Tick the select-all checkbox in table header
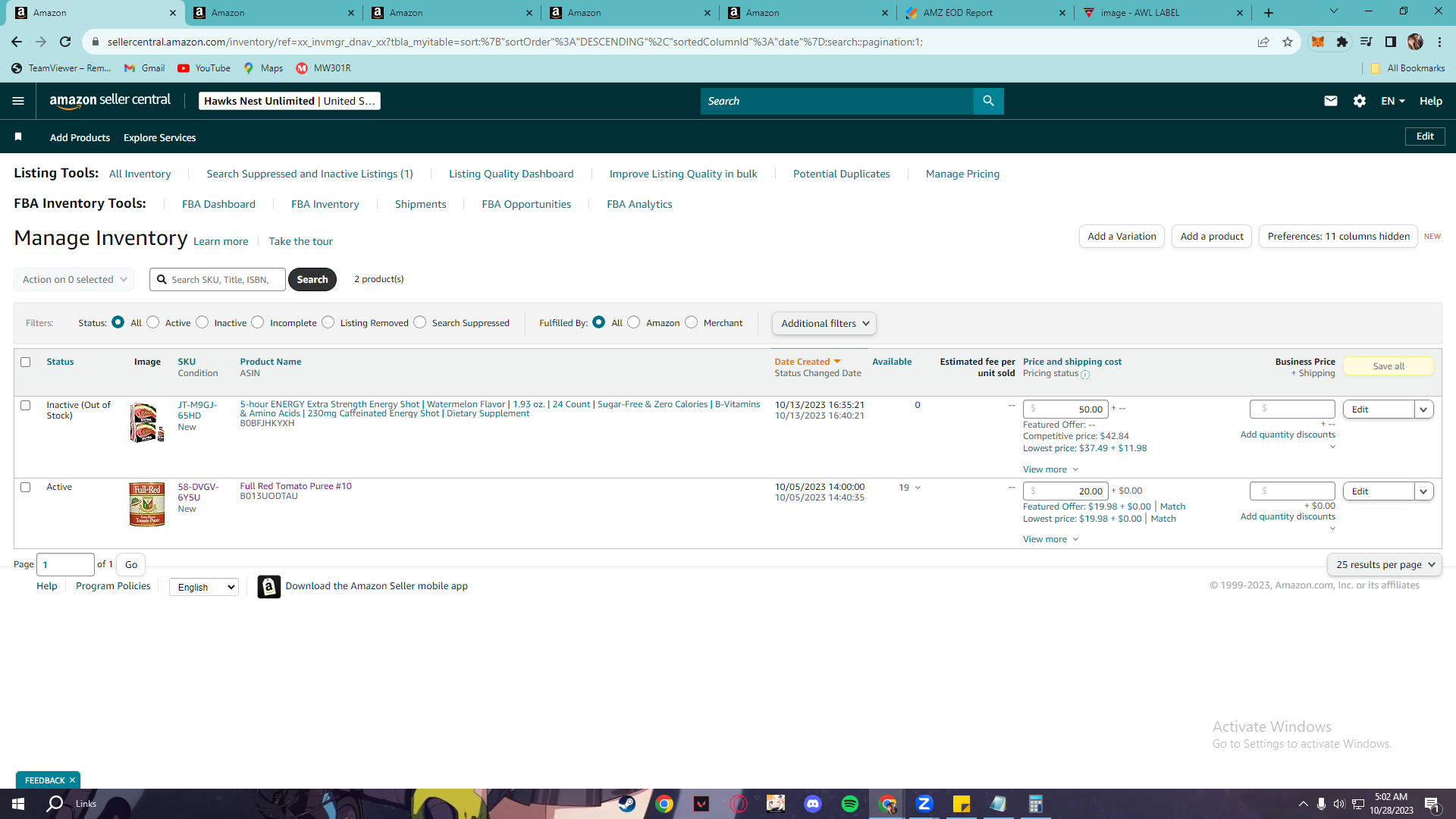The width and height of the screenshot is (1456, 819). coord(25,362)
